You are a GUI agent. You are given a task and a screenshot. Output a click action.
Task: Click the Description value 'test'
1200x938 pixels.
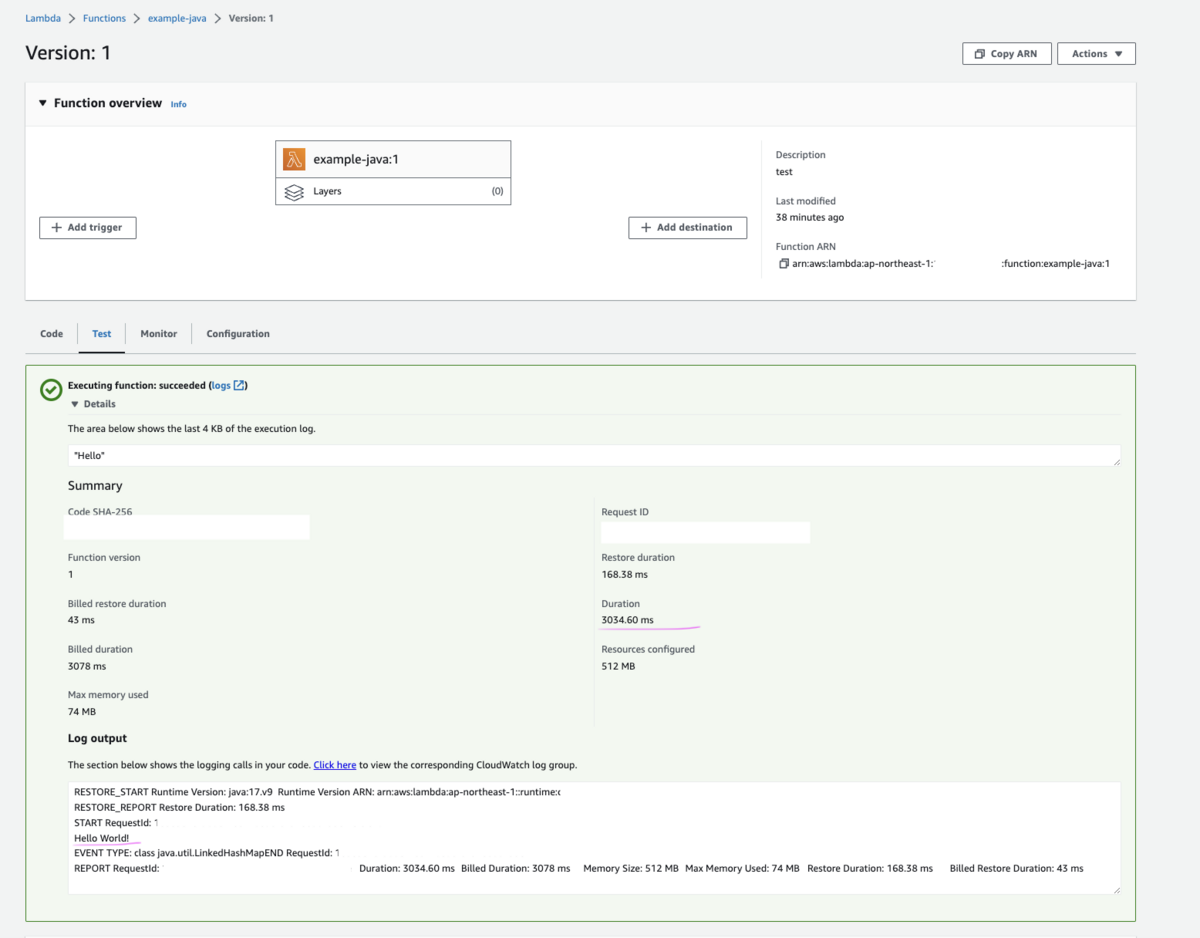(784, 172)
